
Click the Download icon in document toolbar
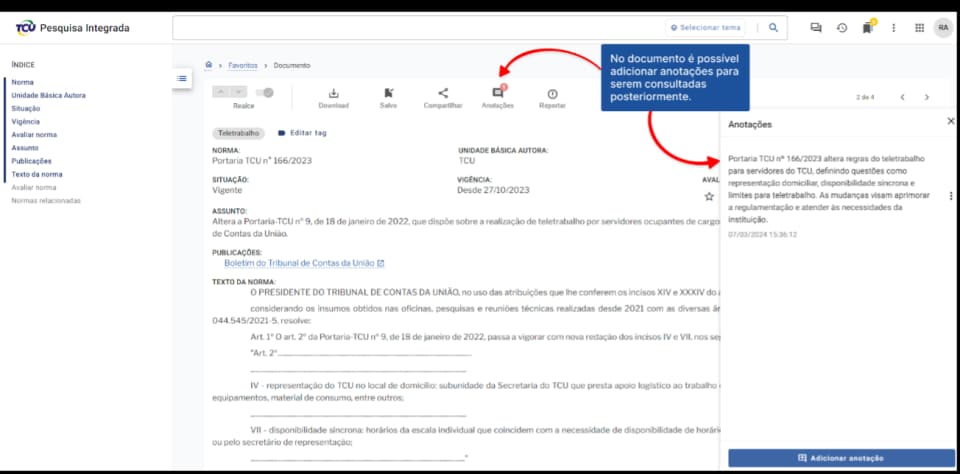tap(333, 93)
